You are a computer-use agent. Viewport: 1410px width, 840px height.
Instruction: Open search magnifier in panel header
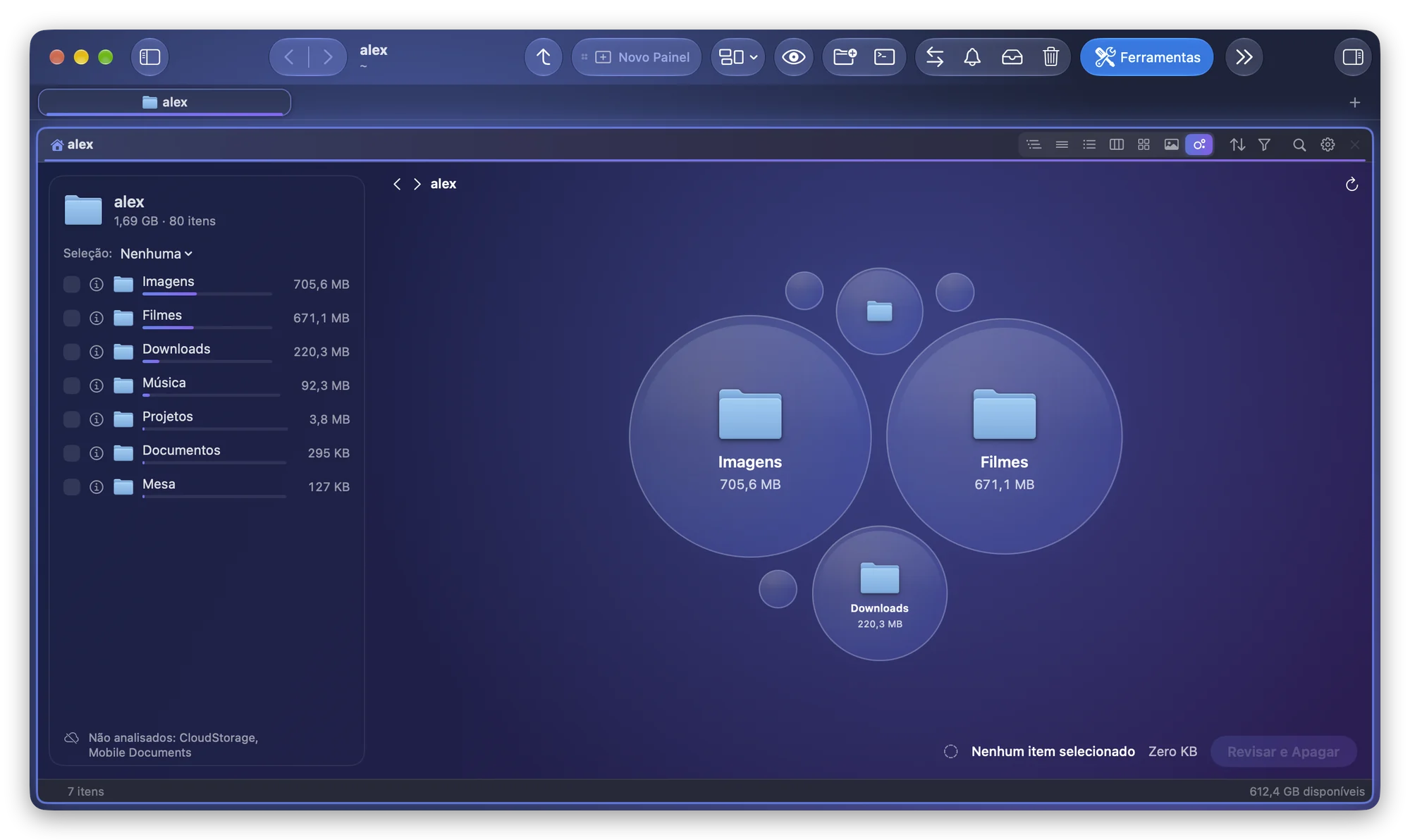[1299, 144]
